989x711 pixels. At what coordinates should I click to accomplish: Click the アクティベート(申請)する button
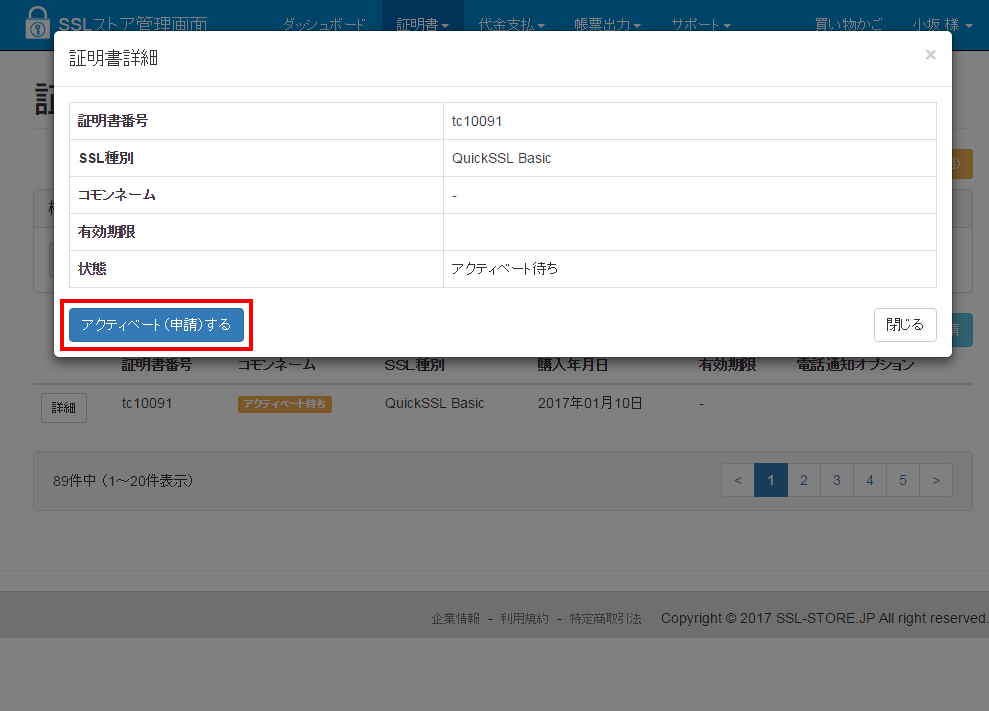point(156,325)
